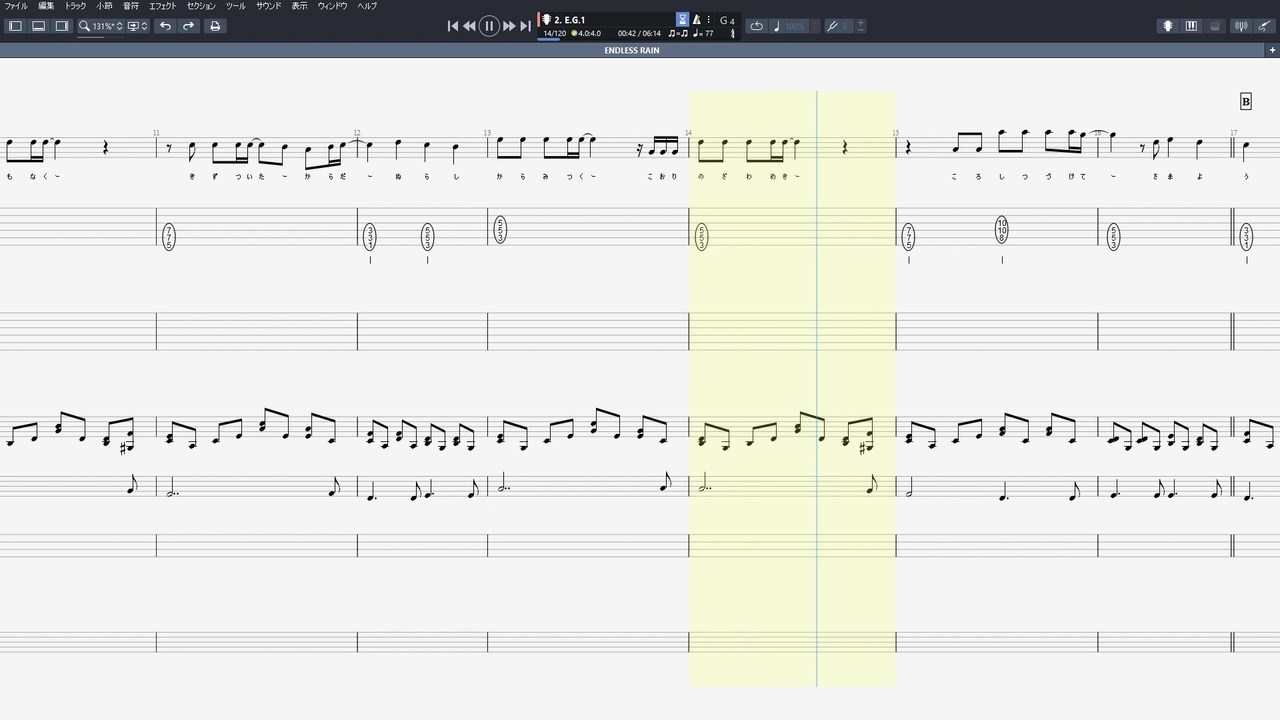Click the 00:42 / 06:14 time display

(639, 33)
